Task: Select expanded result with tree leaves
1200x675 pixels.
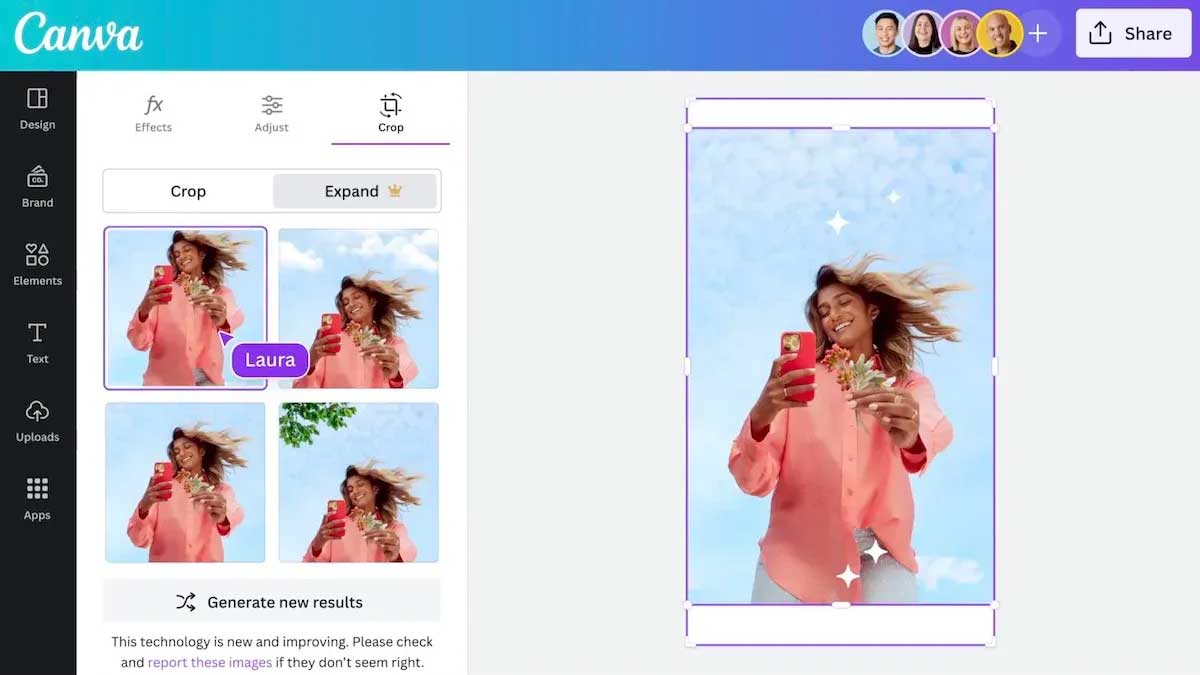Action: pos(358,482)
